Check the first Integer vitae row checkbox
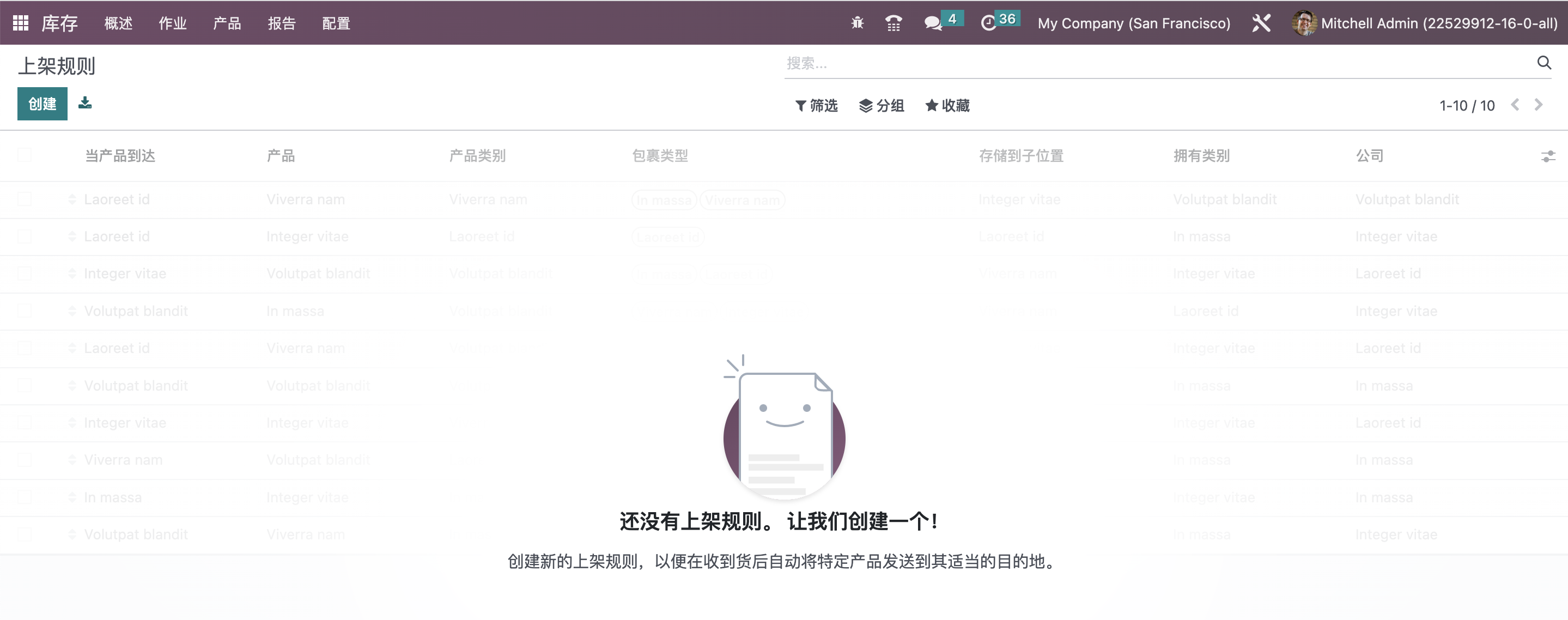 point(25,274)
